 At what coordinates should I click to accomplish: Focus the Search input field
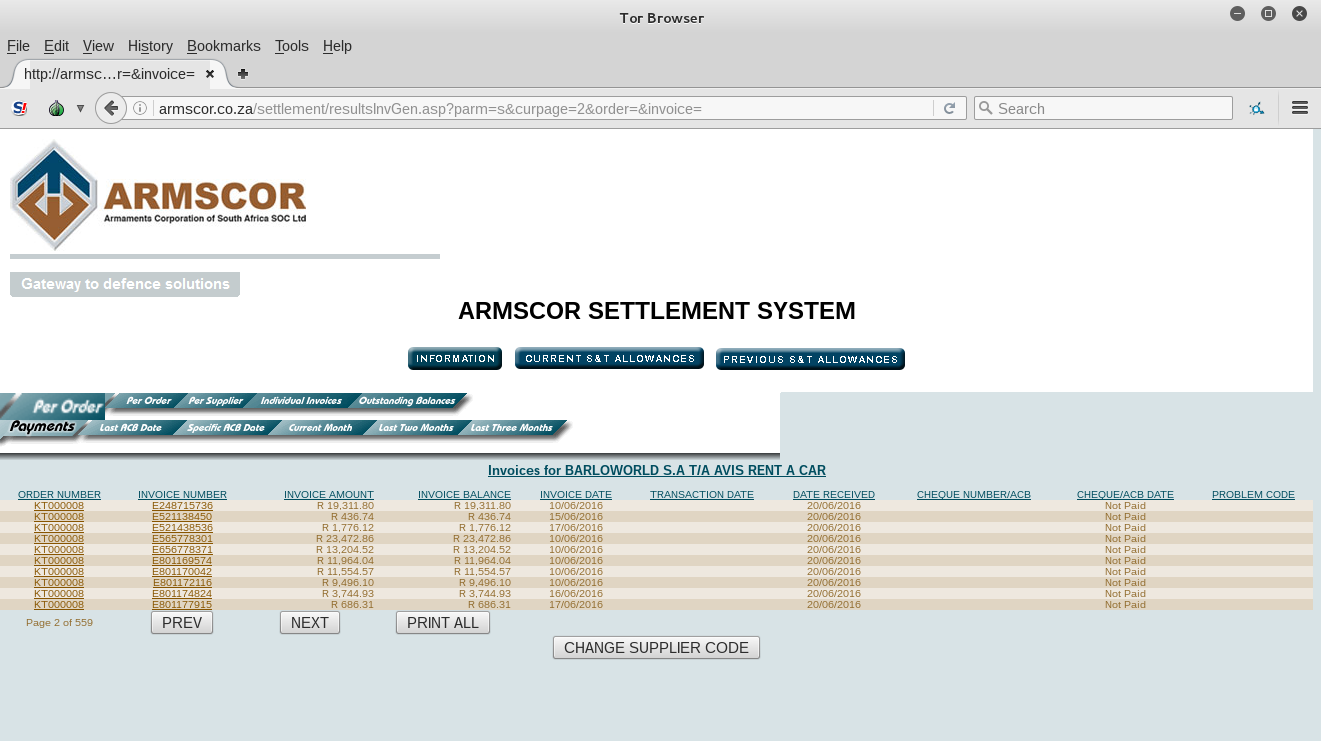click(1103, 108)
